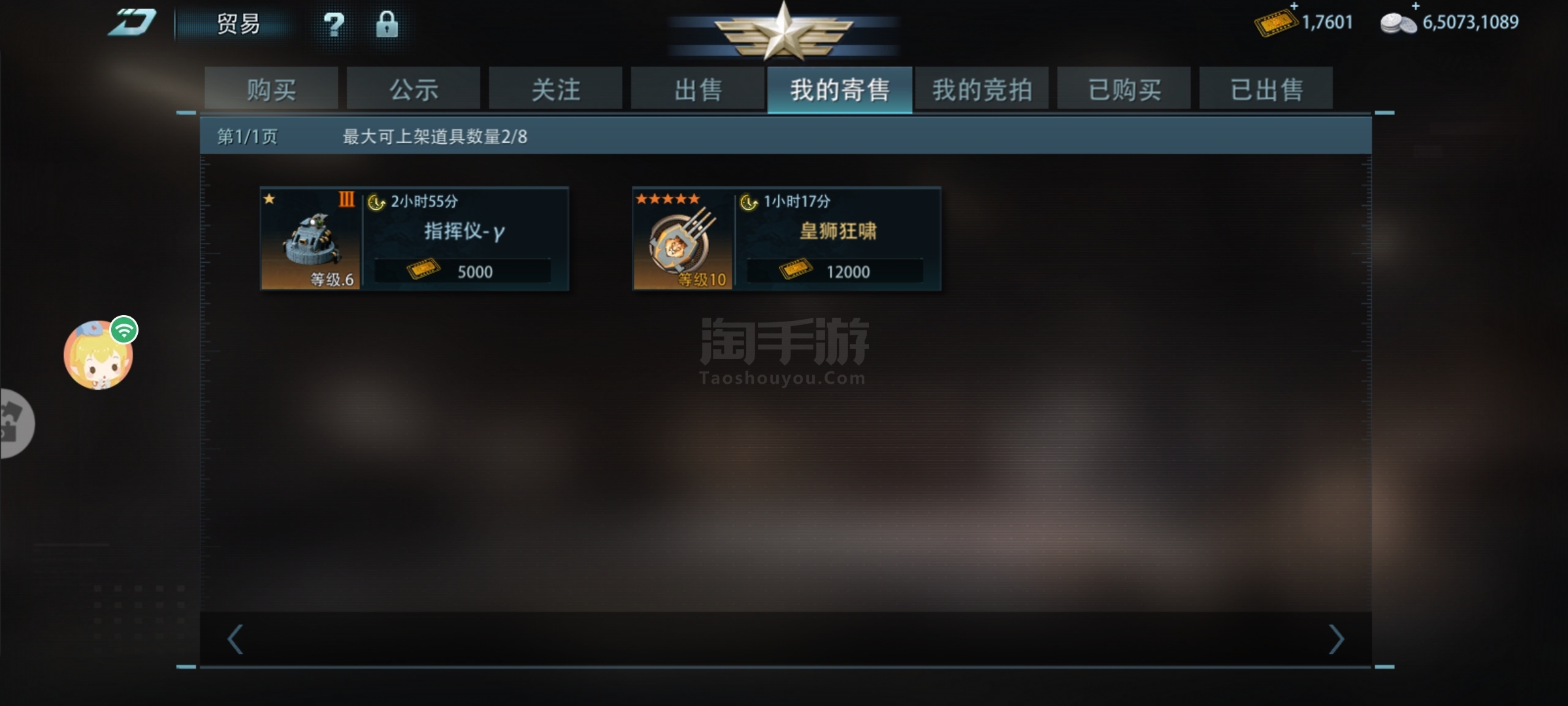Click the padlock icon near the title
This screenshot has height=706, width=1568.
387,24
